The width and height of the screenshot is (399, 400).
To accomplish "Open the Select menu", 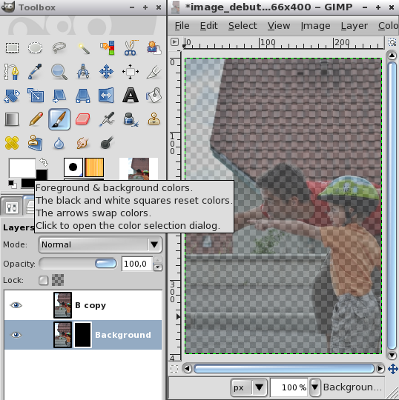I will (242, 26).
